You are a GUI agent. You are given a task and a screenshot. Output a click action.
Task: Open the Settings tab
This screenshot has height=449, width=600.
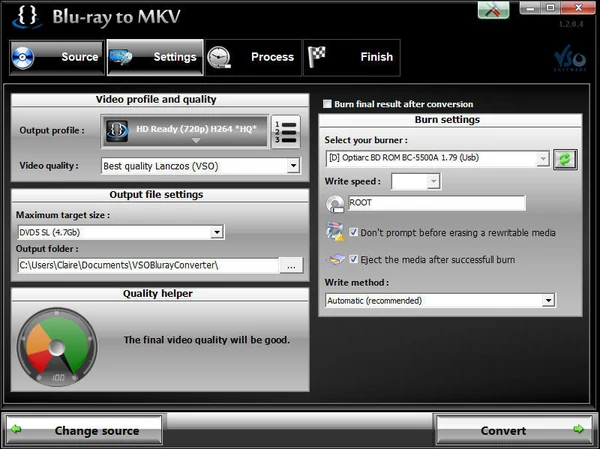155,57
